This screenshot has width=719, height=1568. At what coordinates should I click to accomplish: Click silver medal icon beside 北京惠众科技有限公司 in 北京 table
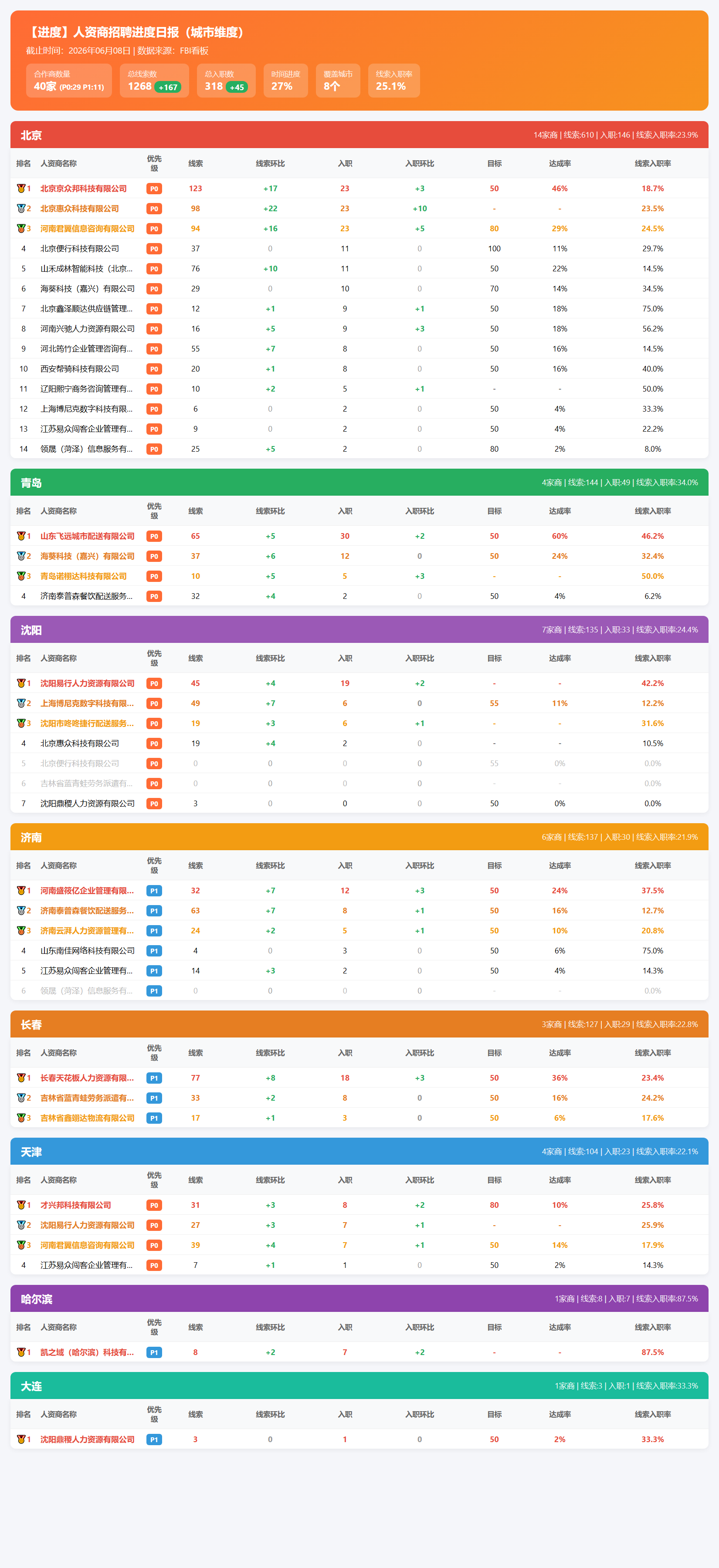(x=21, y=209)
